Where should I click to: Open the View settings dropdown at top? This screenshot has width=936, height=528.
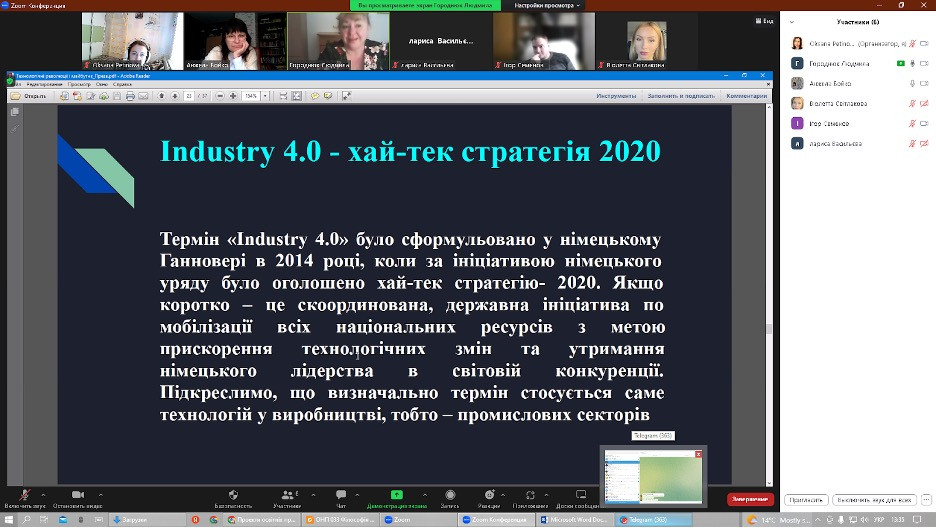[x=547, y=5]
